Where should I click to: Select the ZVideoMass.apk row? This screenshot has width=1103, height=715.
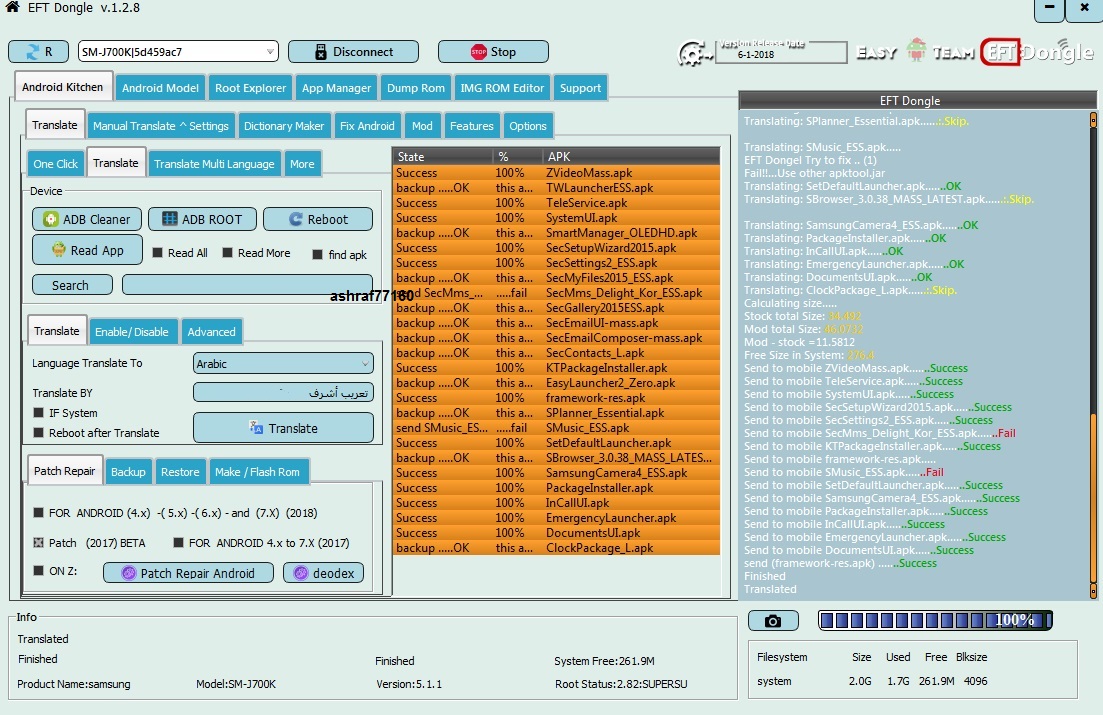[x=556, y=172]
